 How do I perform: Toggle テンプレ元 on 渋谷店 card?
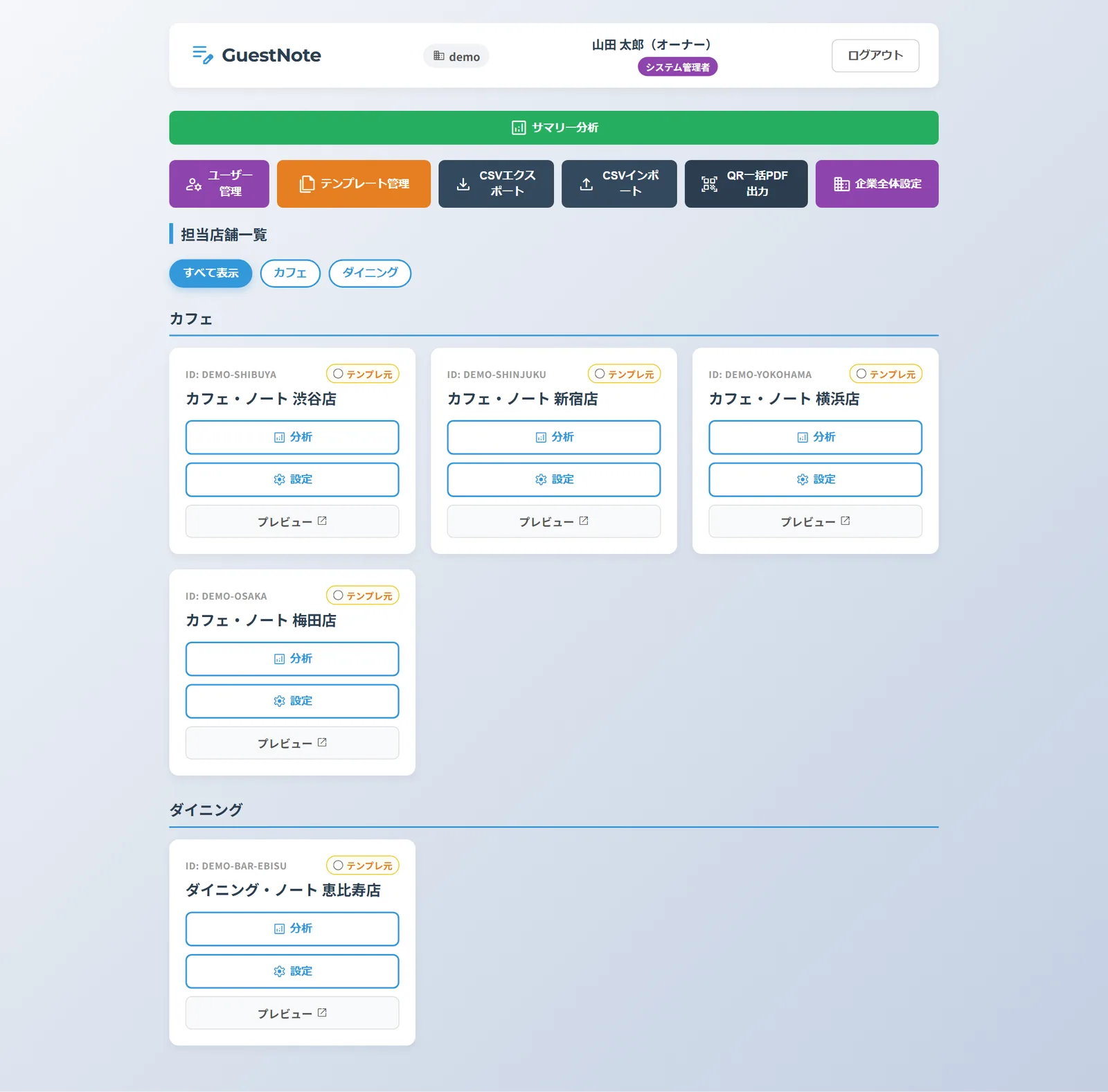[x=363, y=374]
